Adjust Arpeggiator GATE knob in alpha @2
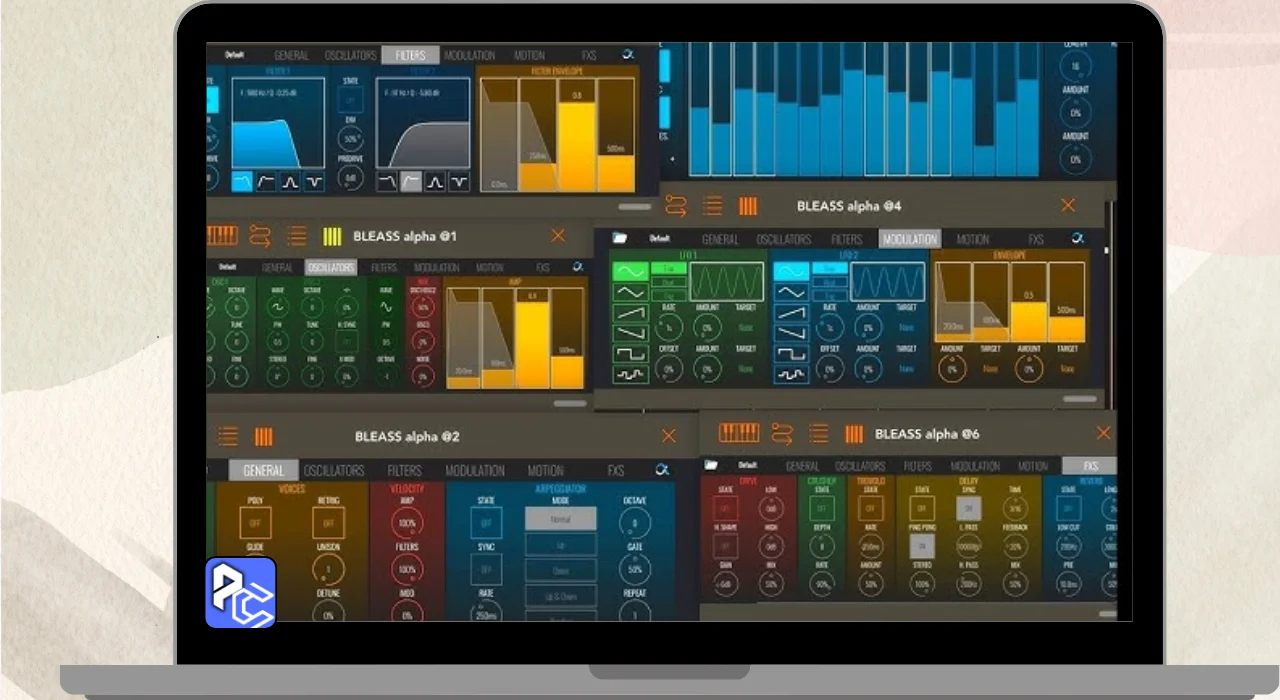 (x=634, y=569)
